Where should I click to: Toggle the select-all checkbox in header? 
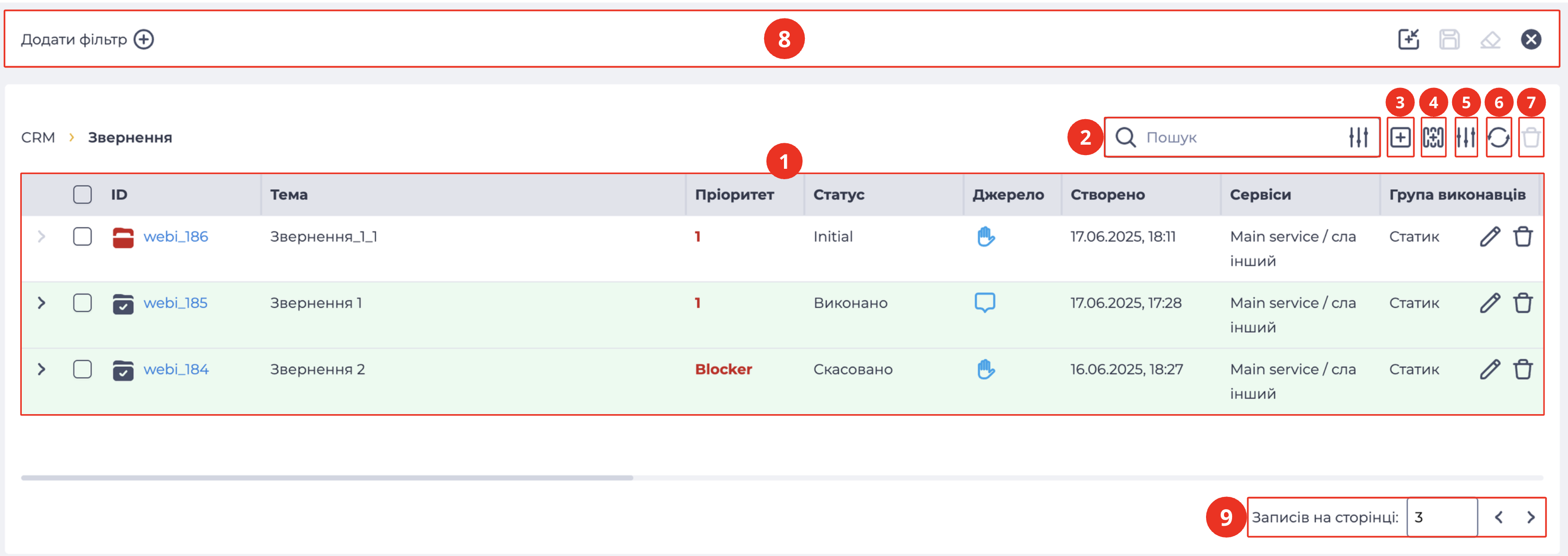(82, 195)
